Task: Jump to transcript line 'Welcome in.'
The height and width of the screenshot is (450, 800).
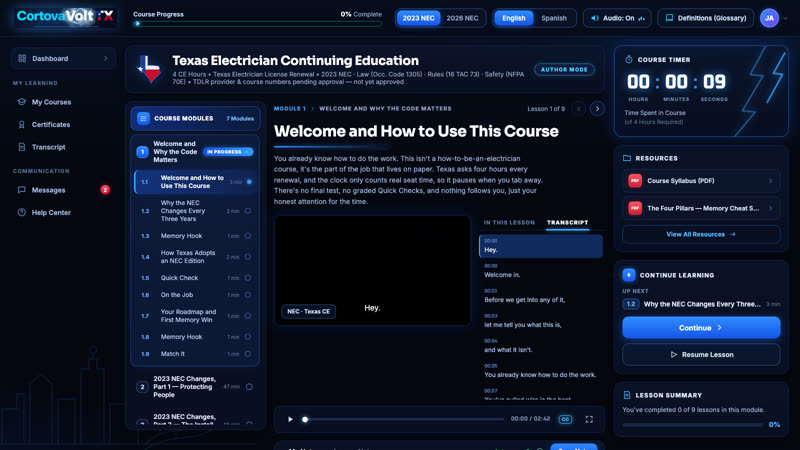Action: [540, 271]
